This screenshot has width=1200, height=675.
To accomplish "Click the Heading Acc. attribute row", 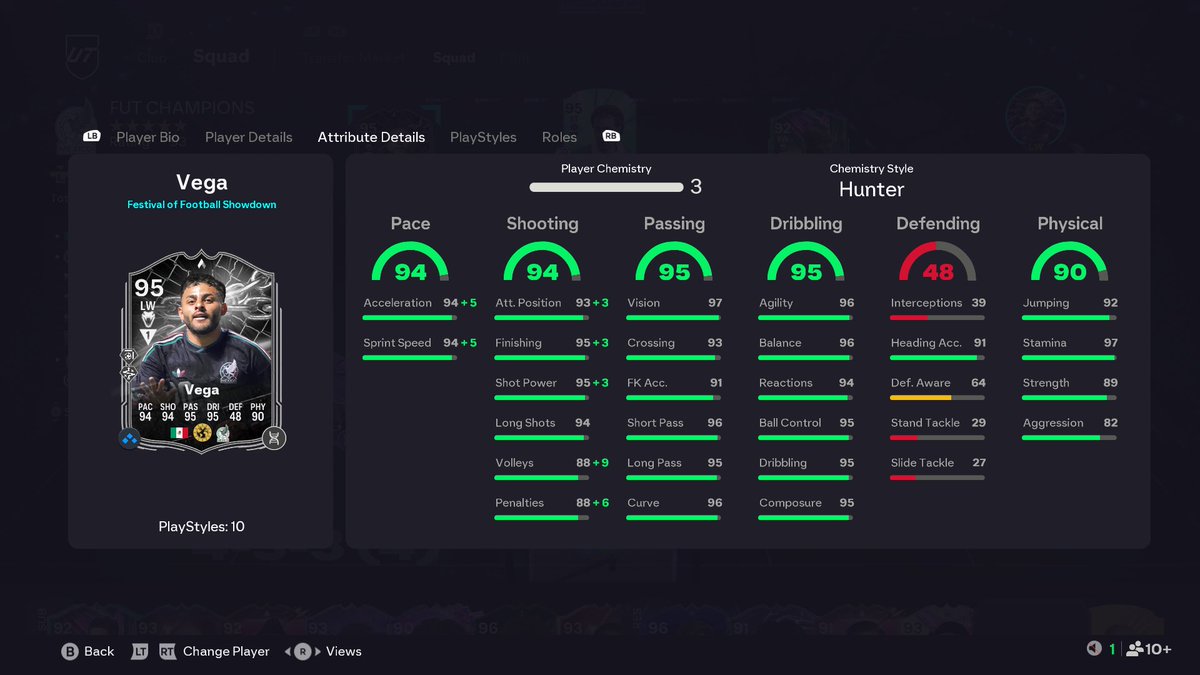I will (938, 347).
